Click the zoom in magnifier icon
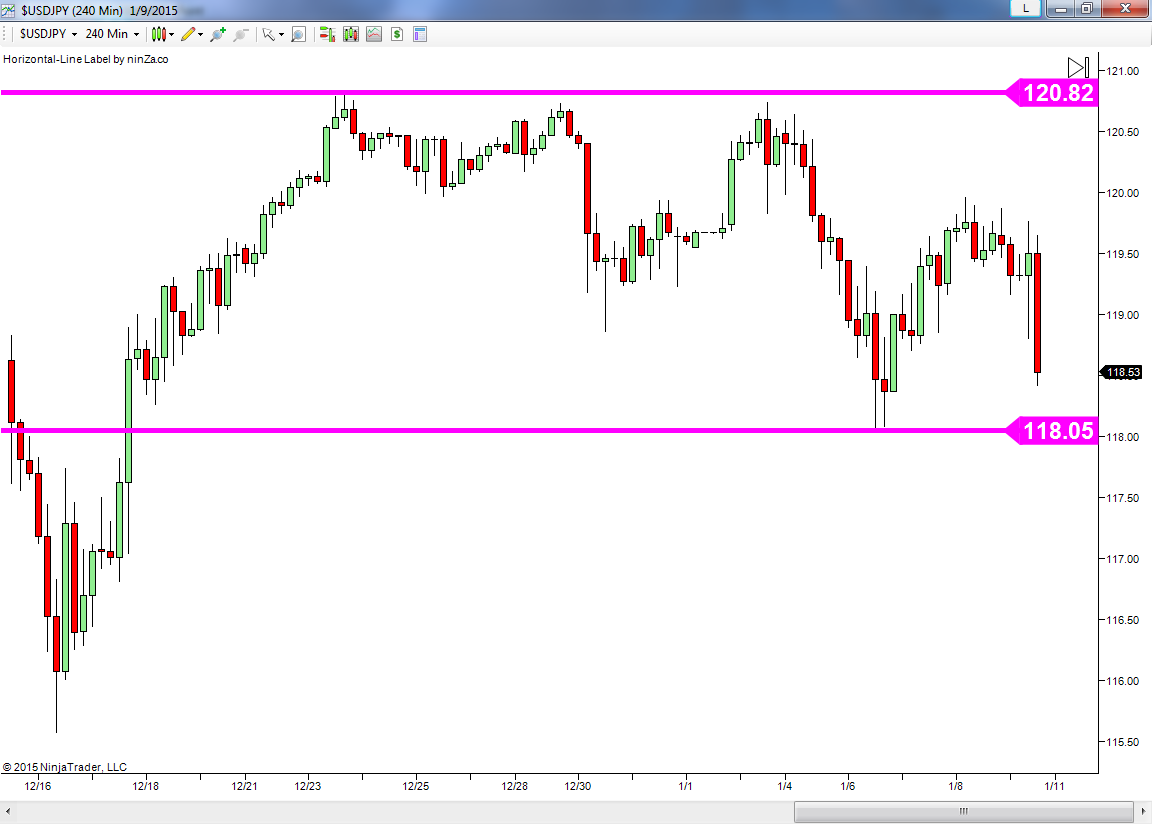This screenshot has width=1152, height=824. 218,34
